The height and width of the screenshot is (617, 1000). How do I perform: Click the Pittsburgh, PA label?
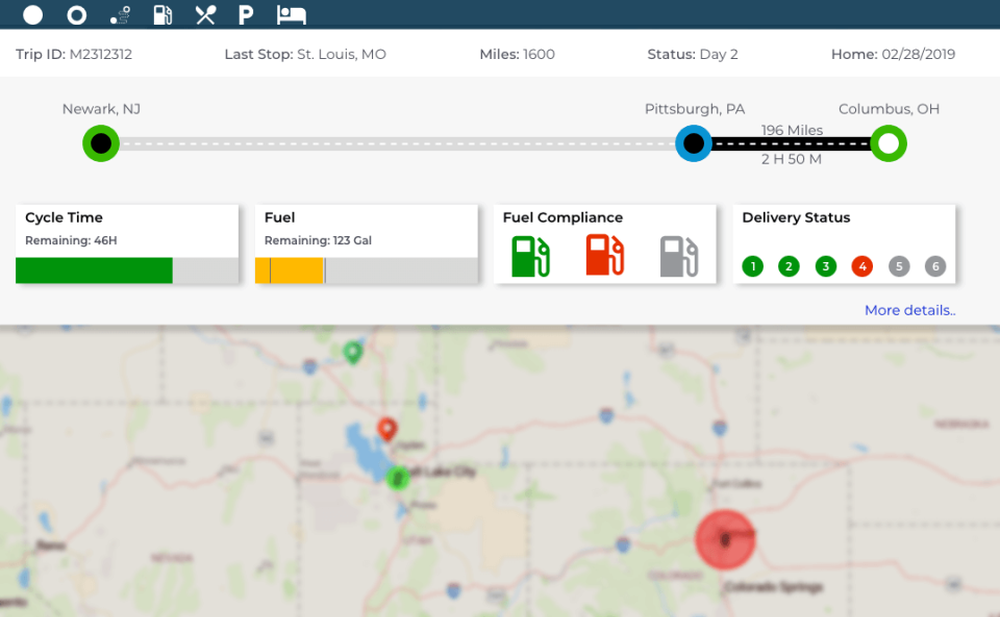point(695,109)
